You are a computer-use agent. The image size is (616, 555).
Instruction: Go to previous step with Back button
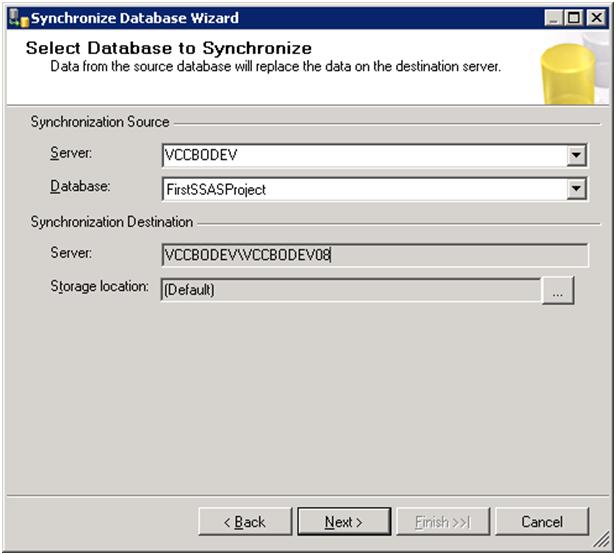pyautogui.click(x=245, y=522)
